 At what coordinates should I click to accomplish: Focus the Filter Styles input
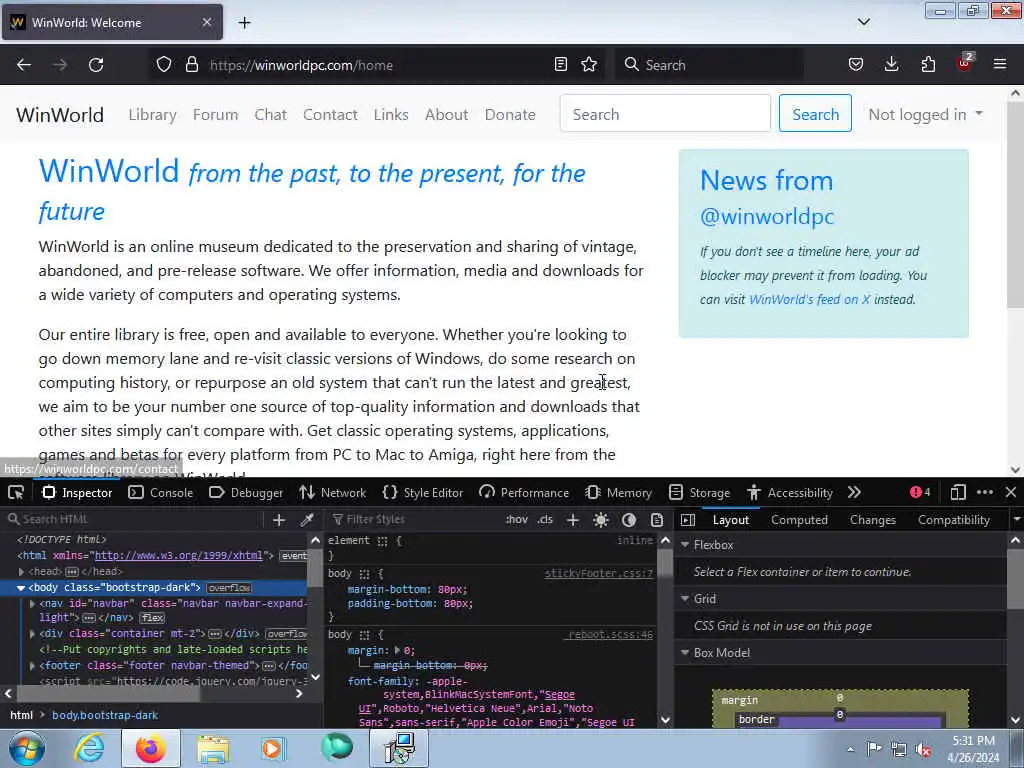[x=415, y=520]
